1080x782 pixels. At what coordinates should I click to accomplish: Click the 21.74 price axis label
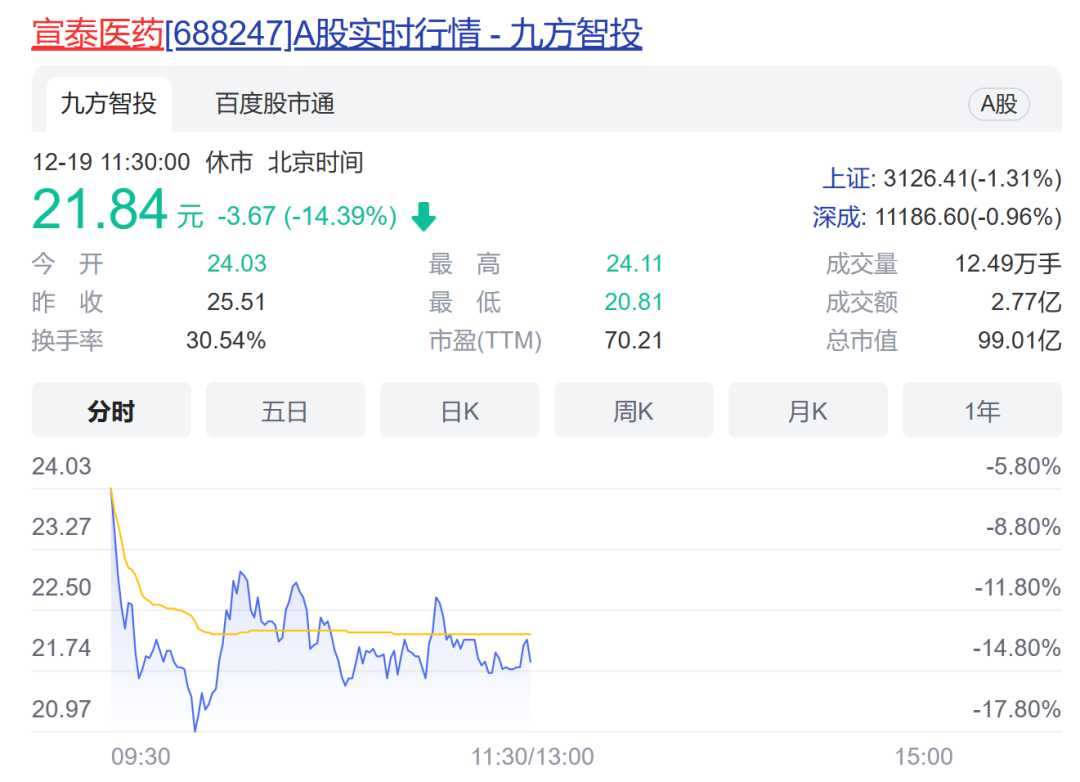click(61, 648)
